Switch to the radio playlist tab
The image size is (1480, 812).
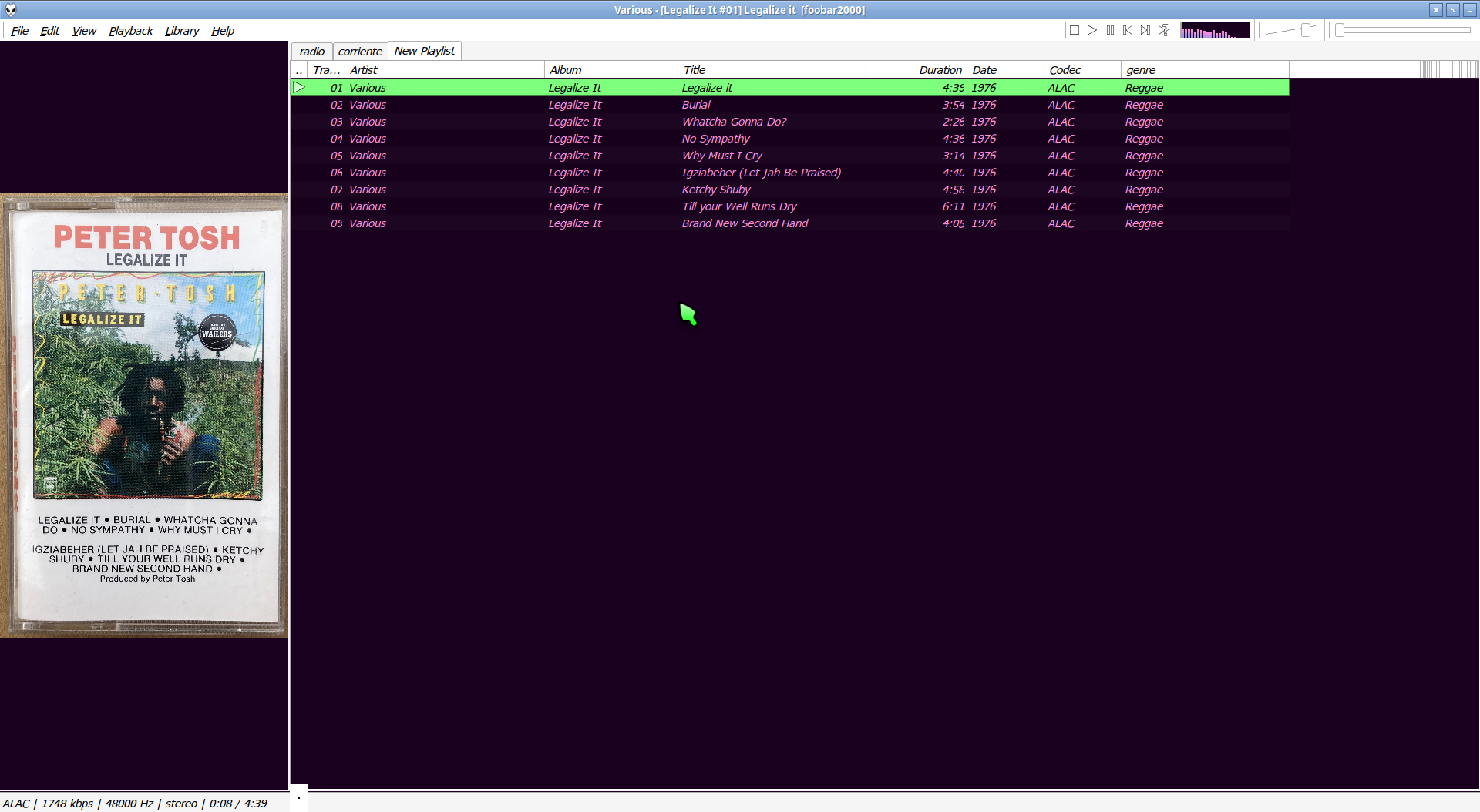point(312,52)
